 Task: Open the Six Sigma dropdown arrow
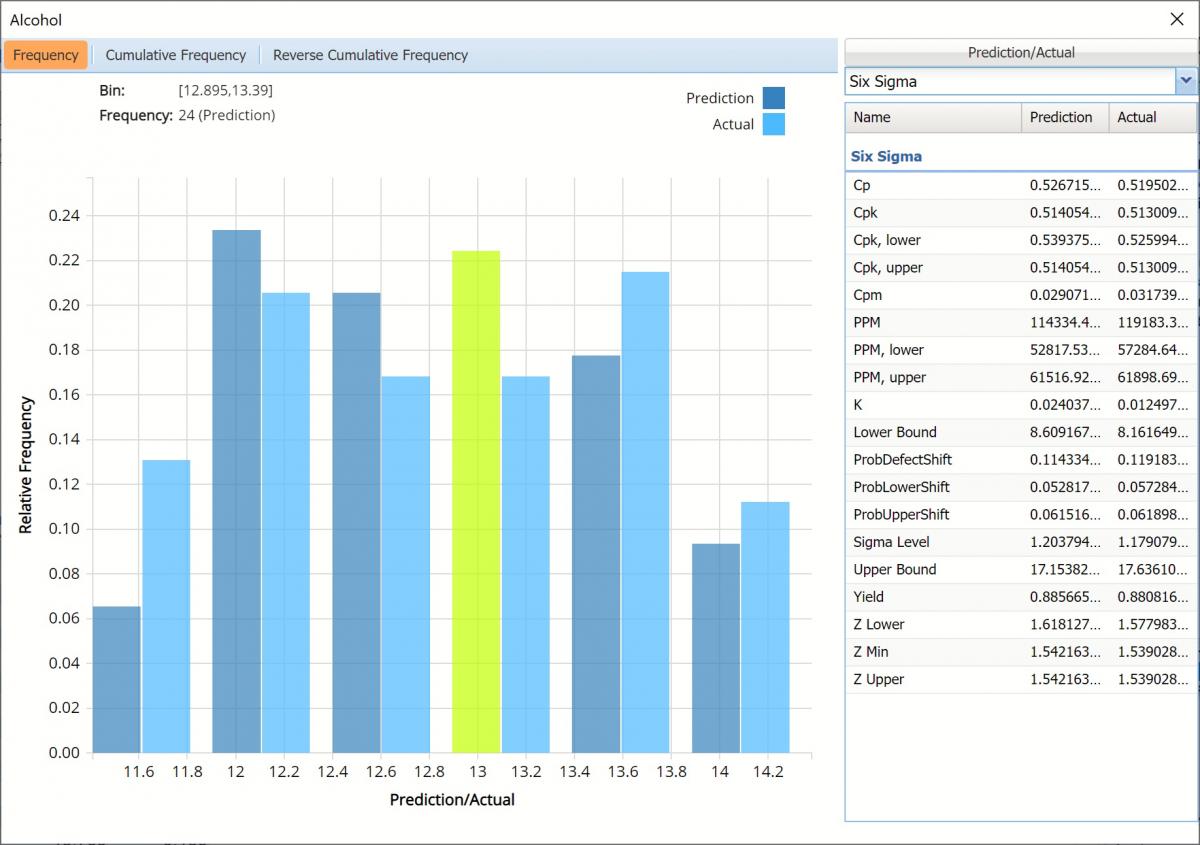[x=1186, y=81]
